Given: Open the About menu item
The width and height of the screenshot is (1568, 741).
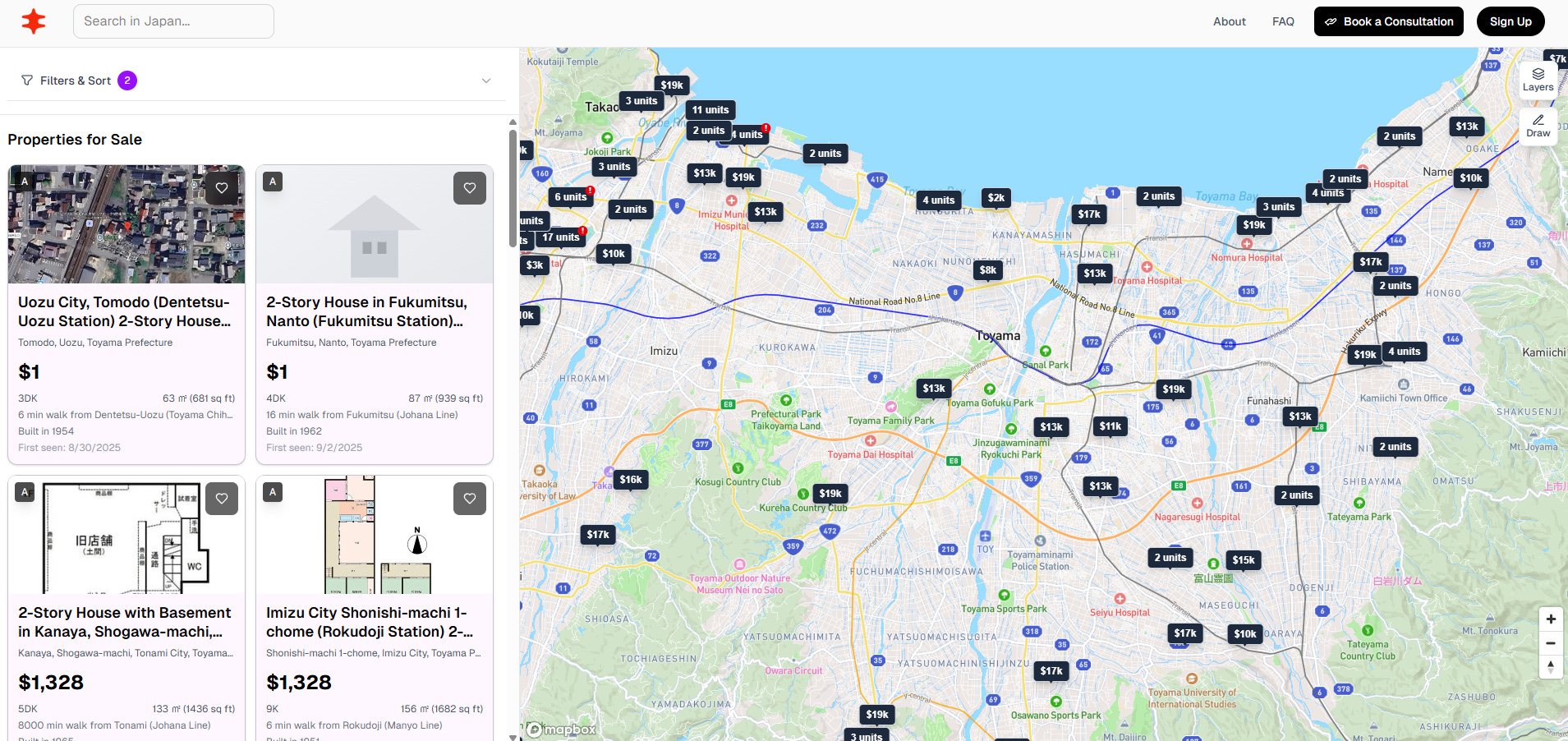Looking at the screenshot, I should (1229, 21).
